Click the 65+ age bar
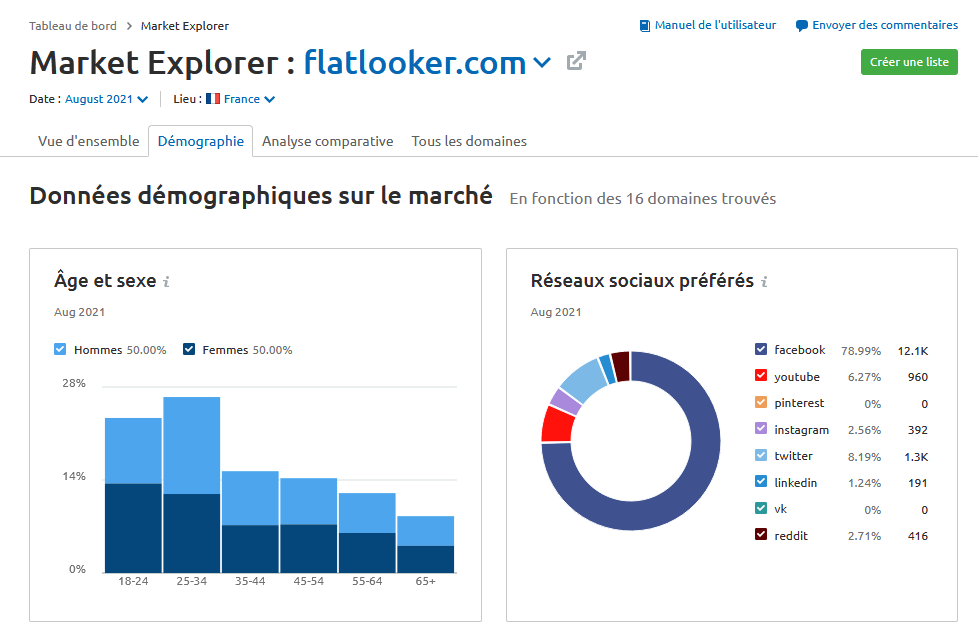The height and width of the screenshot is (633, 978). click(425, 544)
